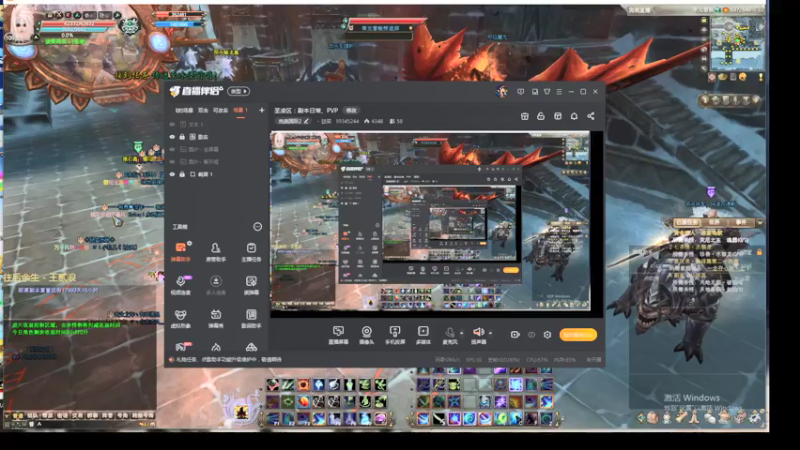
Task: Expand the microphone dropdown arrow
Action: click(462, 333)
